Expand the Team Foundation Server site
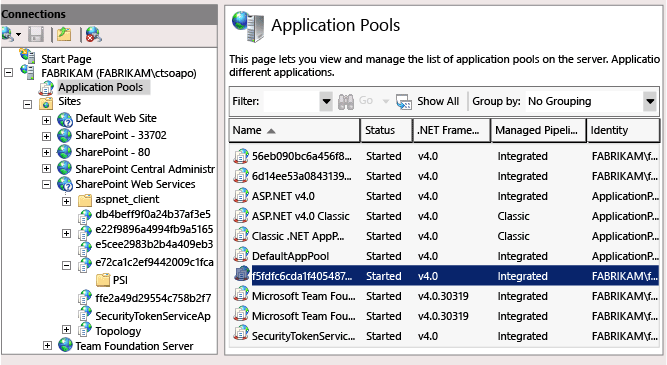The height and width of the screenshot is (365, 667). [48, 346]
